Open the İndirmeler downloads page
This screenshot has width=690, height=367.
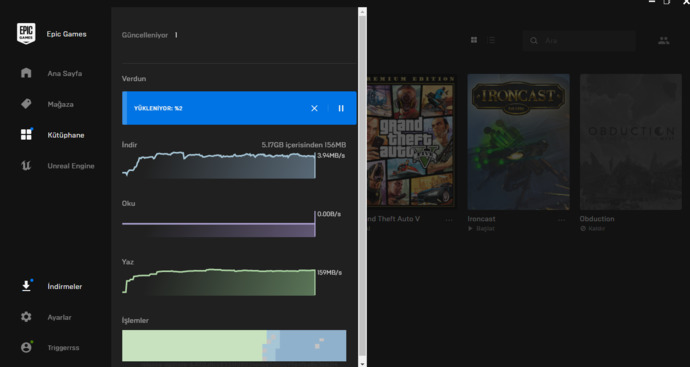pyautogui.click(x=65, y=286)
